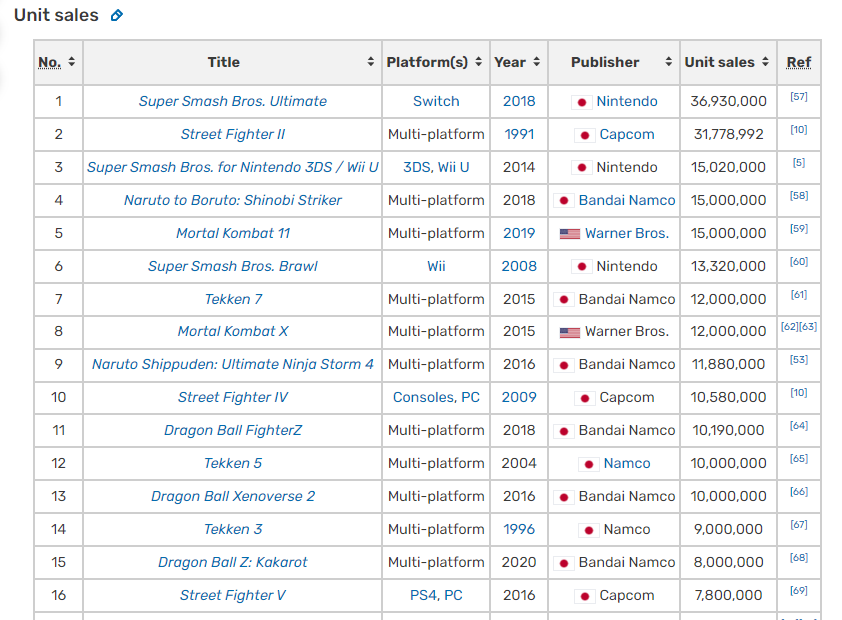Screen dimensions: 842x620
Task: Open the 2019 year link
Action: tap(519, 233)
